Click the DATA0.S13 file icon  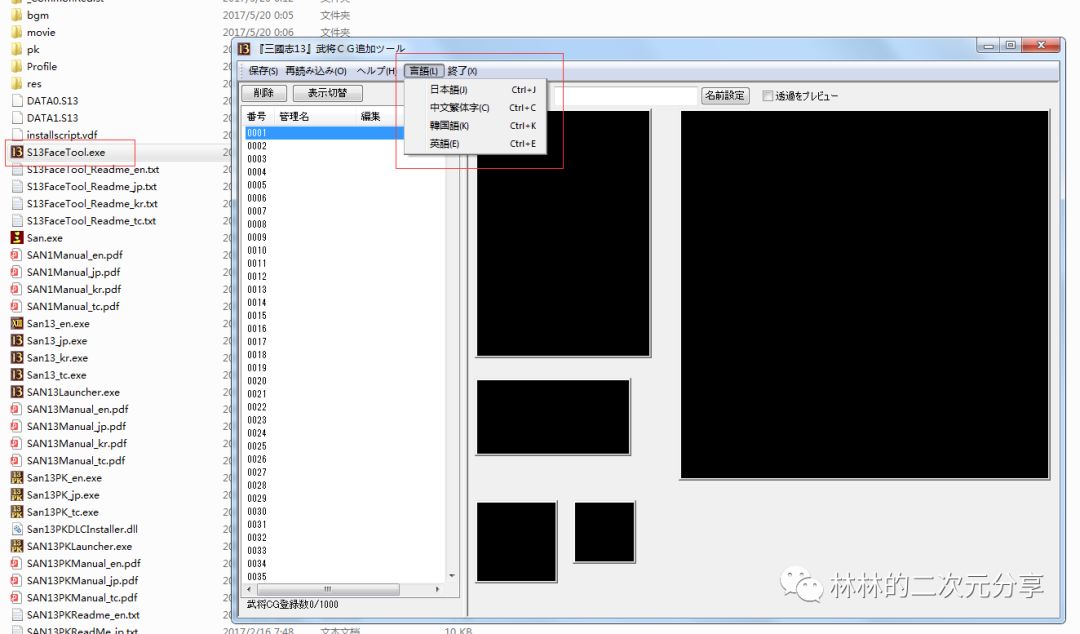click(x=17, y=101)
